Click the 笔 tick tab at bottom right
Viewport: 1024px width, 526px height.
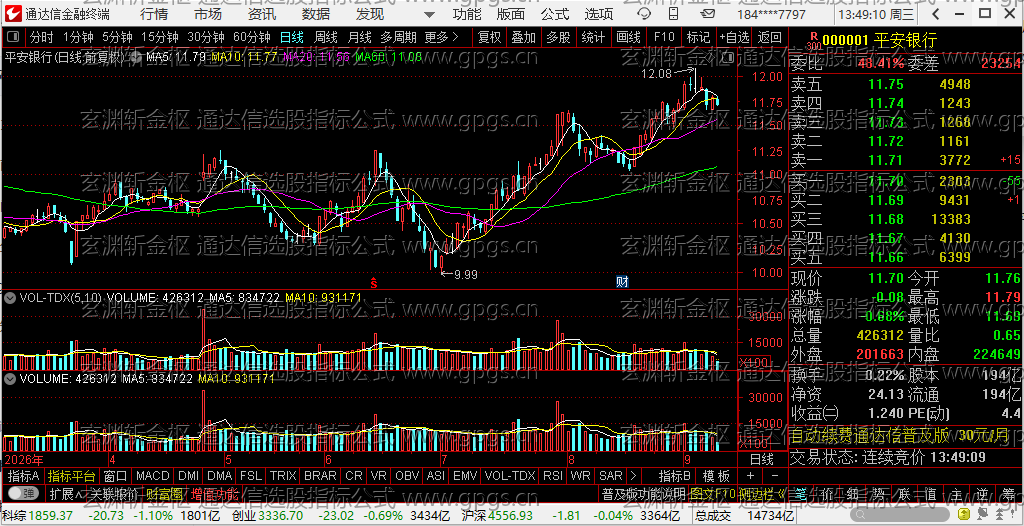click(x=802, y=493)
